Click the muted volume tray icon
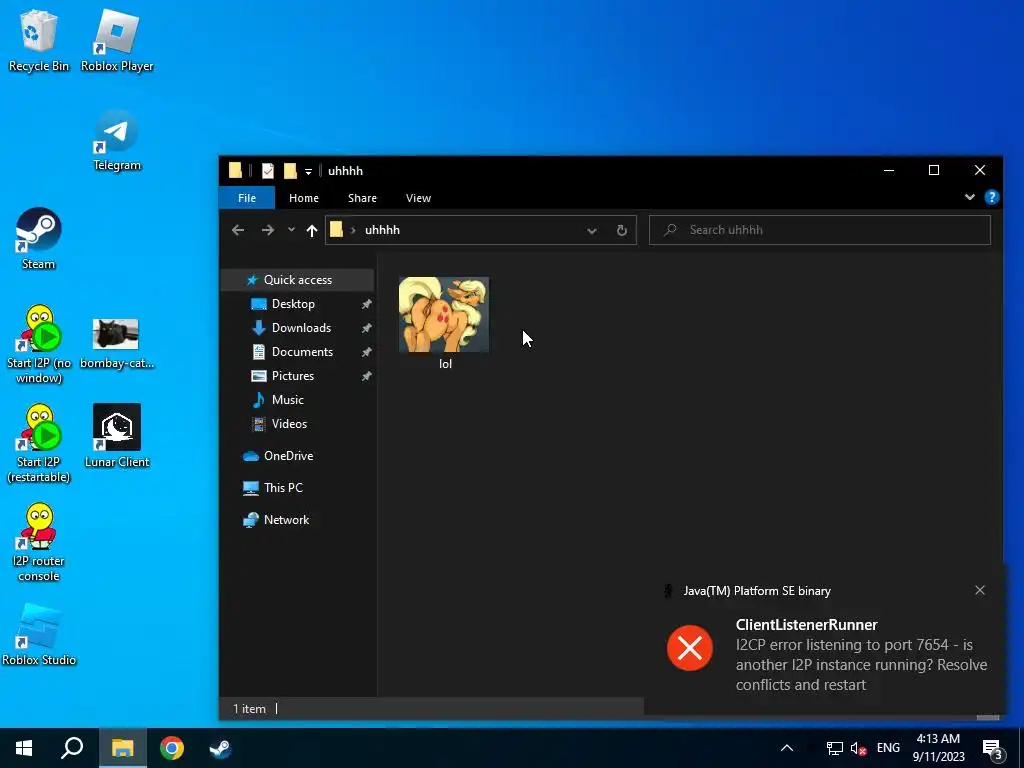The width and height of the screenshot is (1024, 768). (x=858, y=748)
